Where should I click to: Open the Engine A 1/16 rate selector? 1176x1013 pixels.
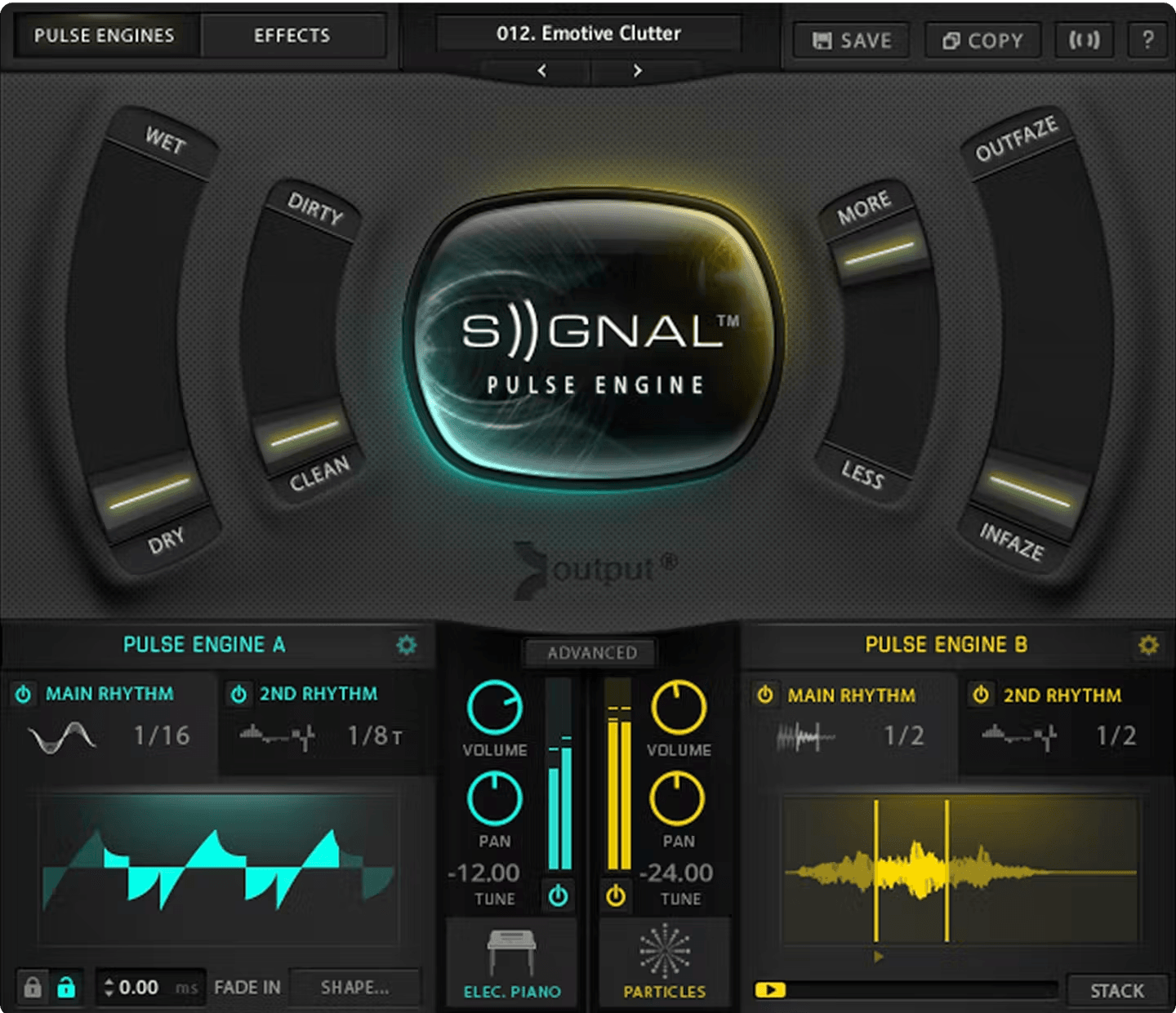(x=162, y=735)
